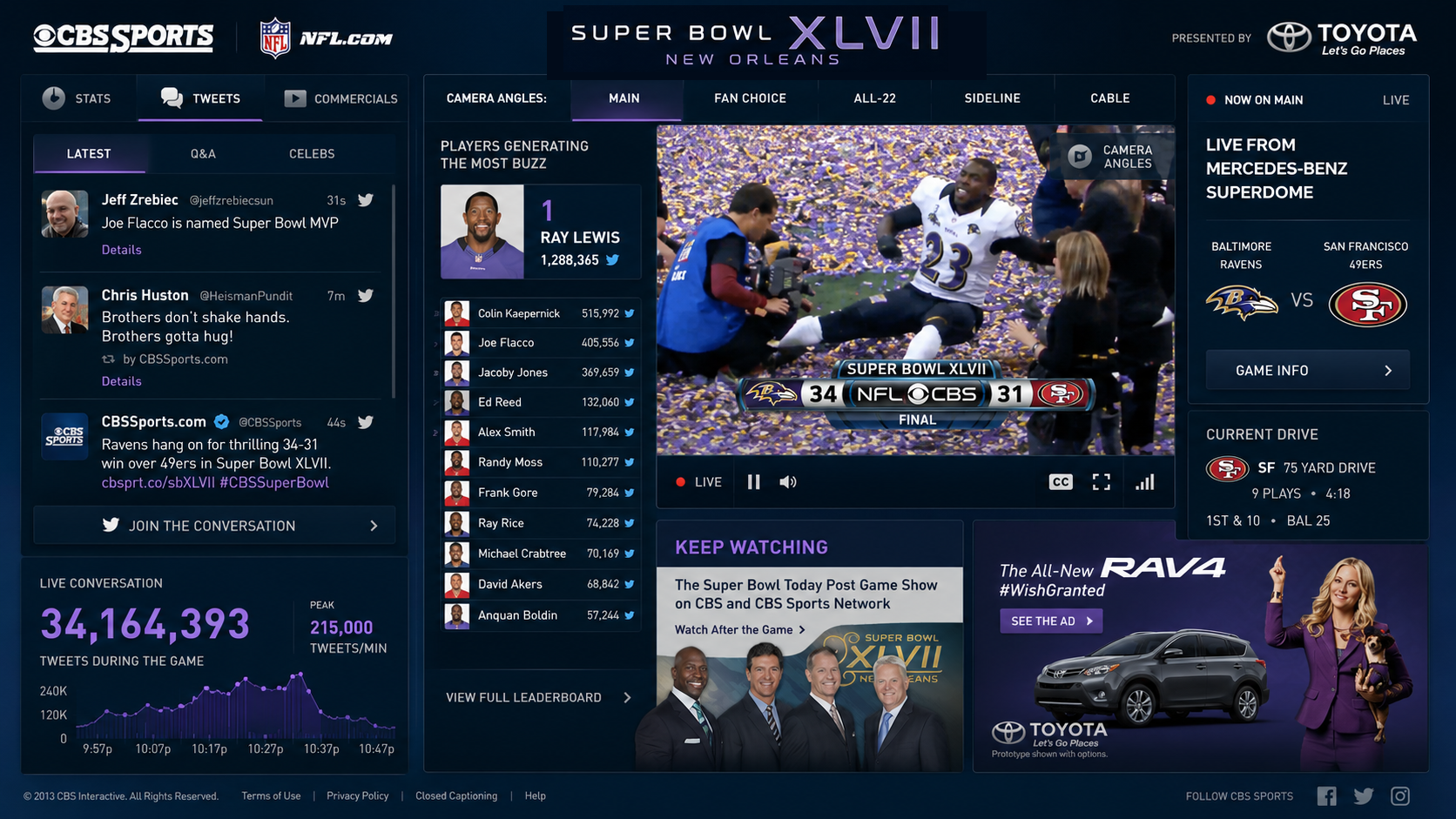Open the Closed Captioning footer link

[x=456, y=796]
